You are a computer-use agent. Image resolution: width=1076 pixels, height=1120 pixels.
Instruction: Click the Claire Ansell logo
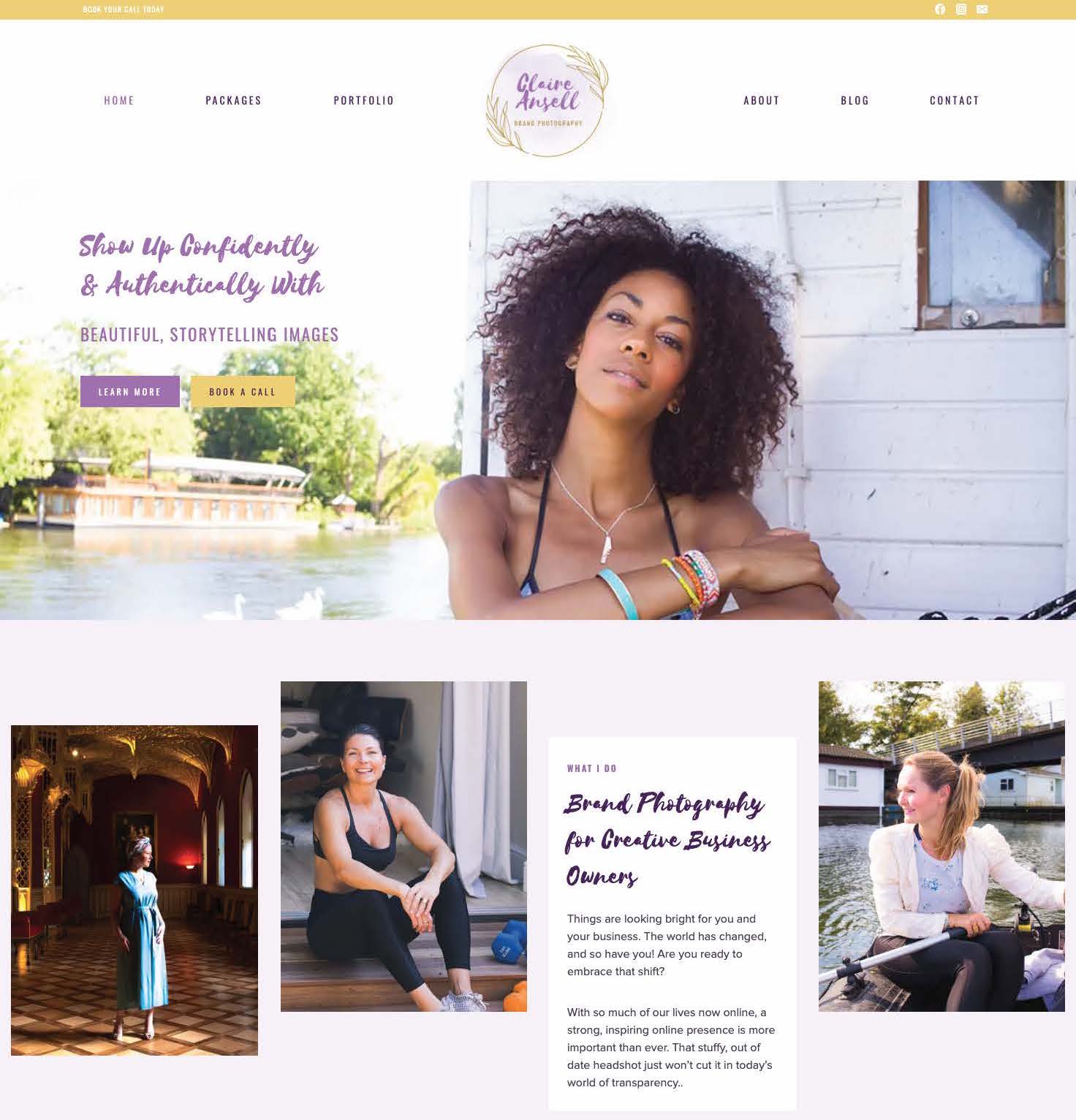[x=548, y=100]
